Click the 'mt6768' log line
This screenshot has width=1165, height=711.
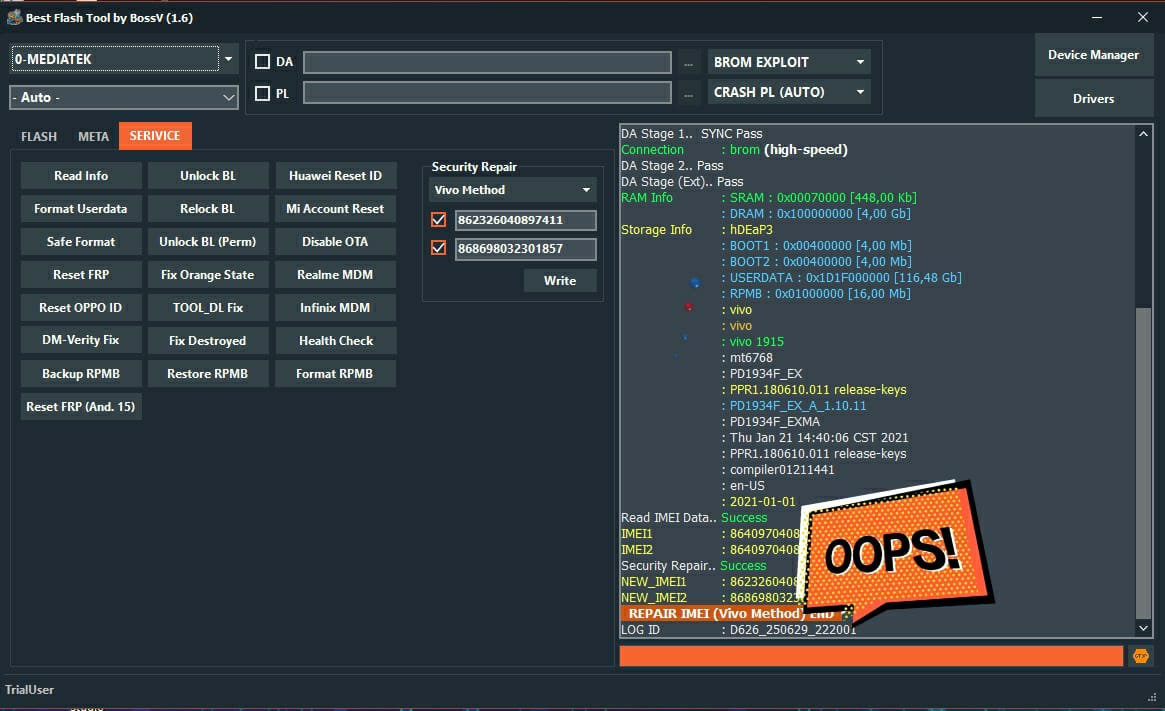(750, 358)
